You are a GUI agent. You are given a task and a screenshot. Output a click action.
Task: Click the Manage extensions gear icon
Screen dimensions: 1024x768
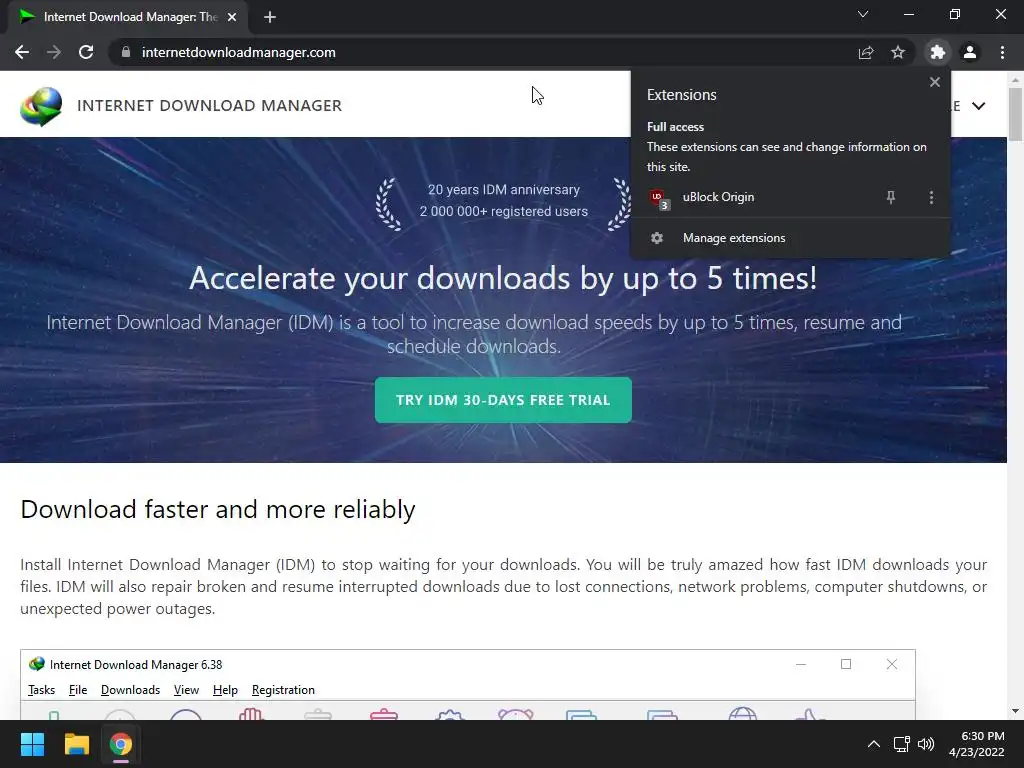pos(657,238)
